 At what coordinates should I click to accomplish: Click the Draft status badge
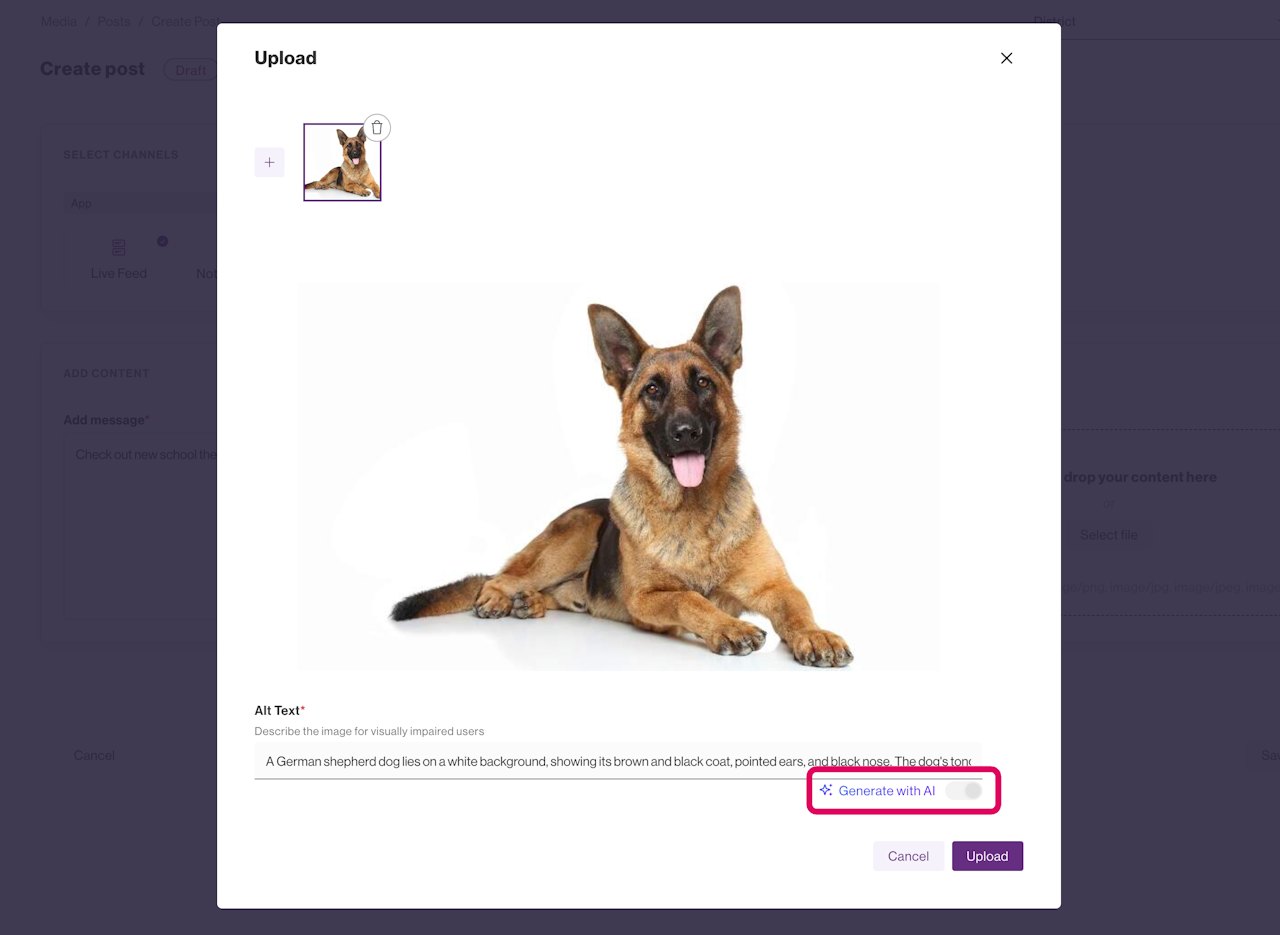tap(190, 70)
